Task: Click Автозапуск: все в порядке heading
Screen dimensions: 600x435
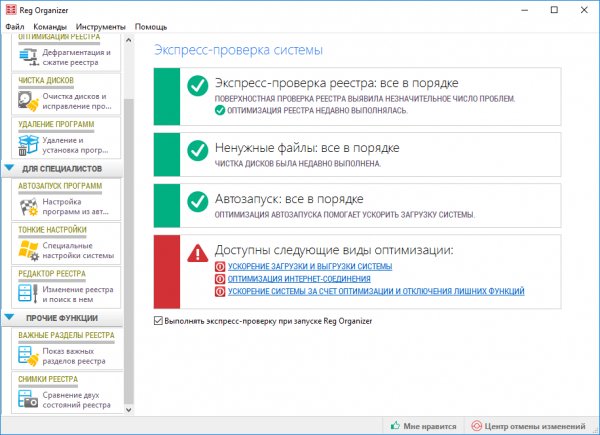Action: (x=289, y=199)
